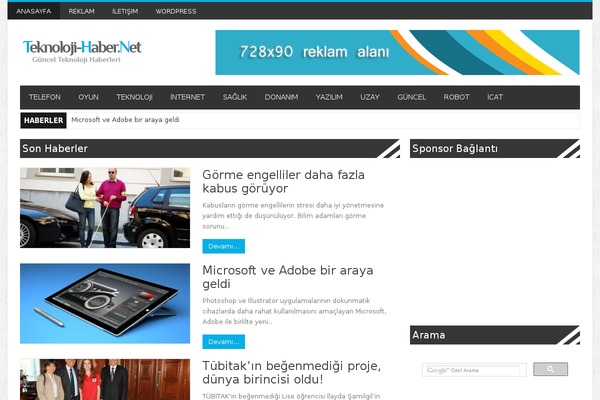Open ticker headline Microsoft ve Adobe bir araya geldi

point(126,120)
